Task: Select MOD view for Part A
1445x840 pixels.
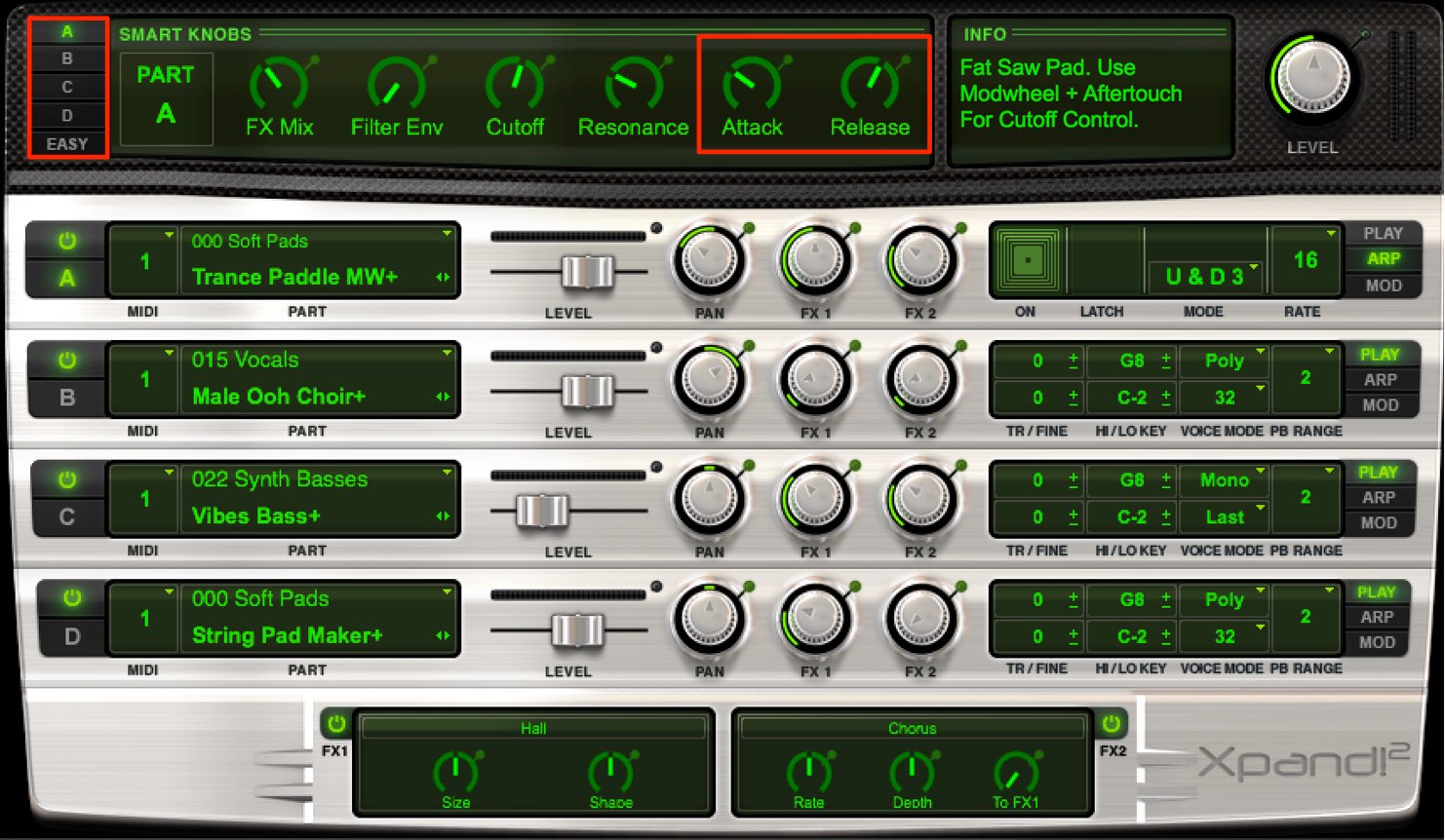Action: tap(1383, 286)
